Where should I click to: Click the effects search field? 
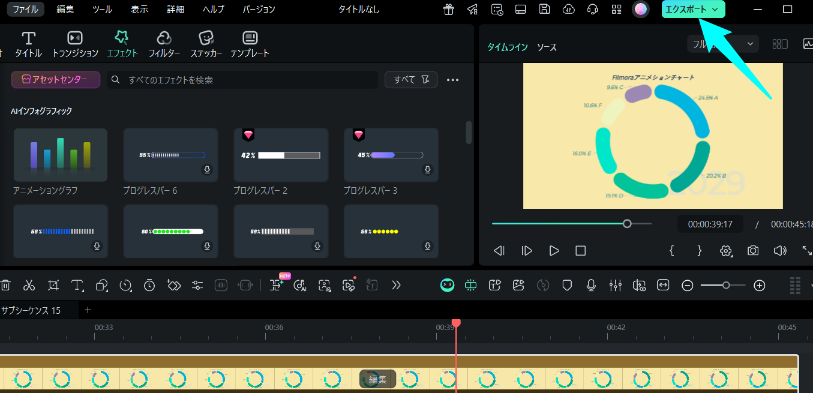pos(243,80)
